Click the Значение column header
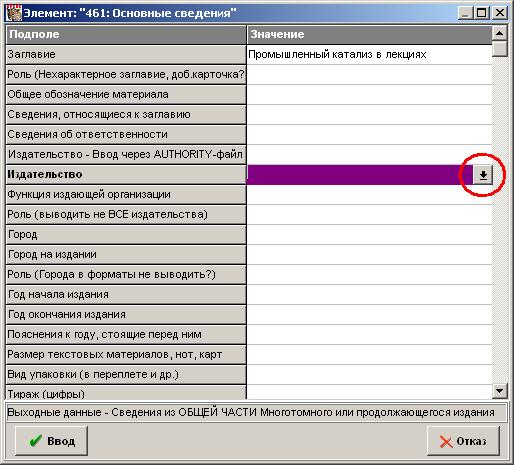514x465 pixels. (x=369, y=34)
